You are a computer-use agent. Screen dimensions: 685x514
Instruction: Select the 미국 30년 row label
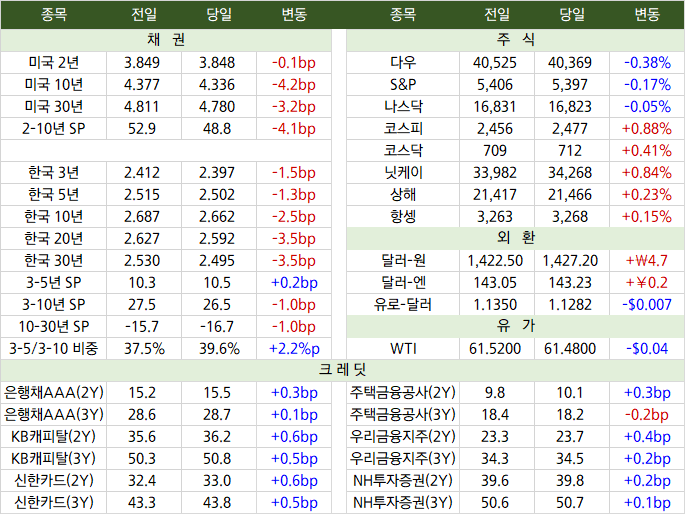(x=54, y=107)
